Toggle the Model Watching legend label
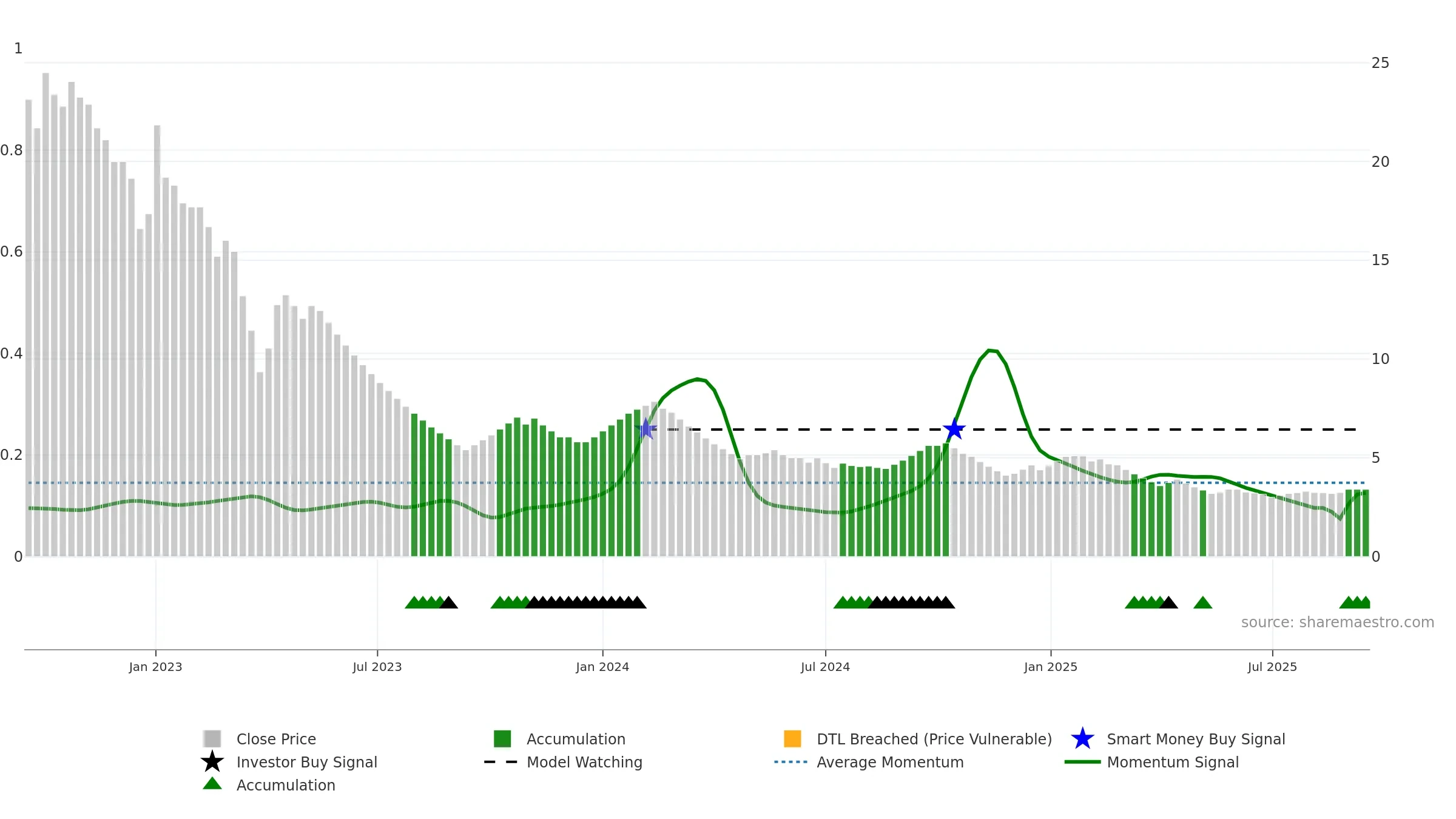This screenshot has height=819, width=1456. [584, 762]
